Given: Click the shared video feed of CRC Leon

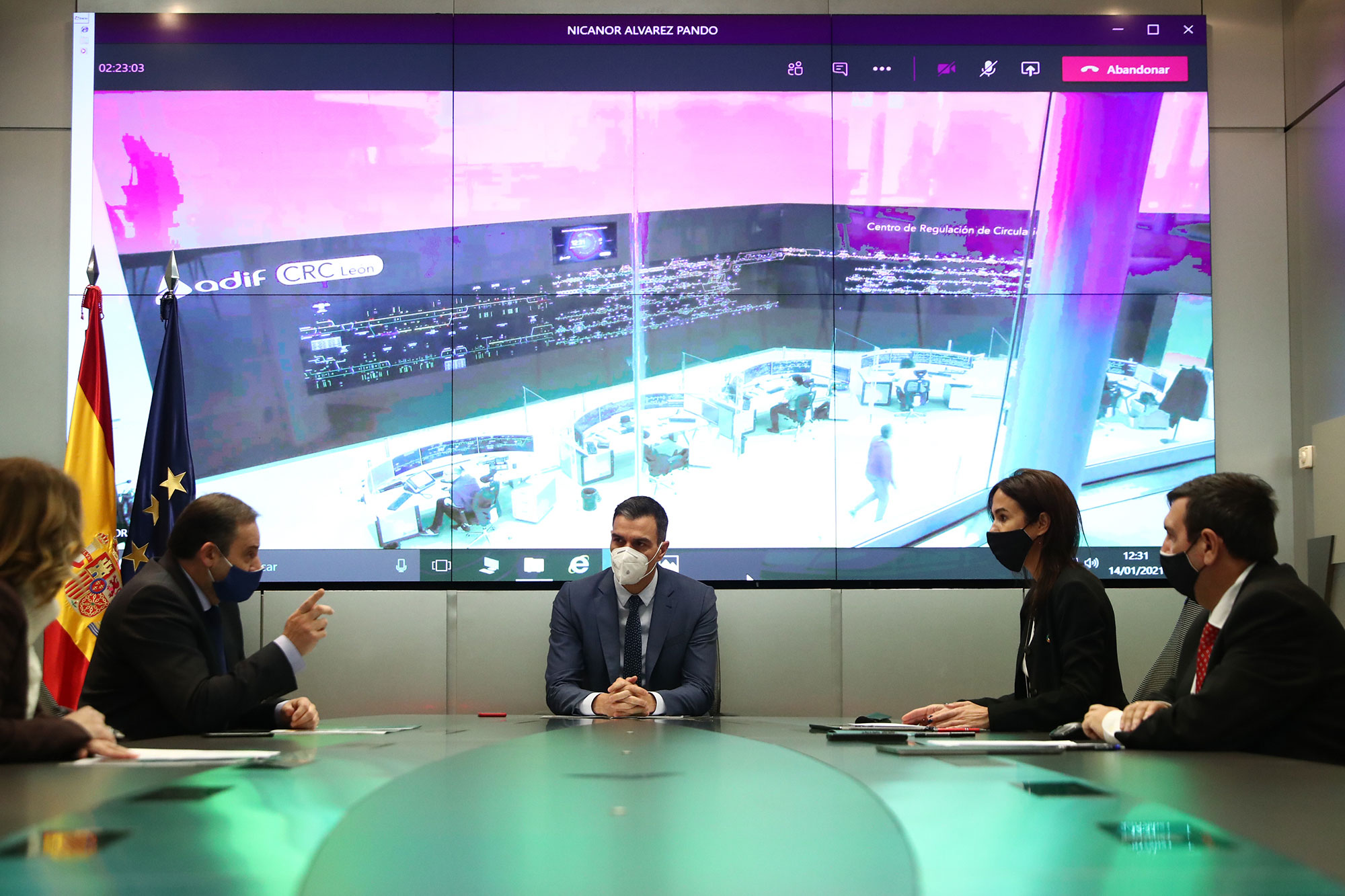Looking at the screenshot, I should click(651, 319).
